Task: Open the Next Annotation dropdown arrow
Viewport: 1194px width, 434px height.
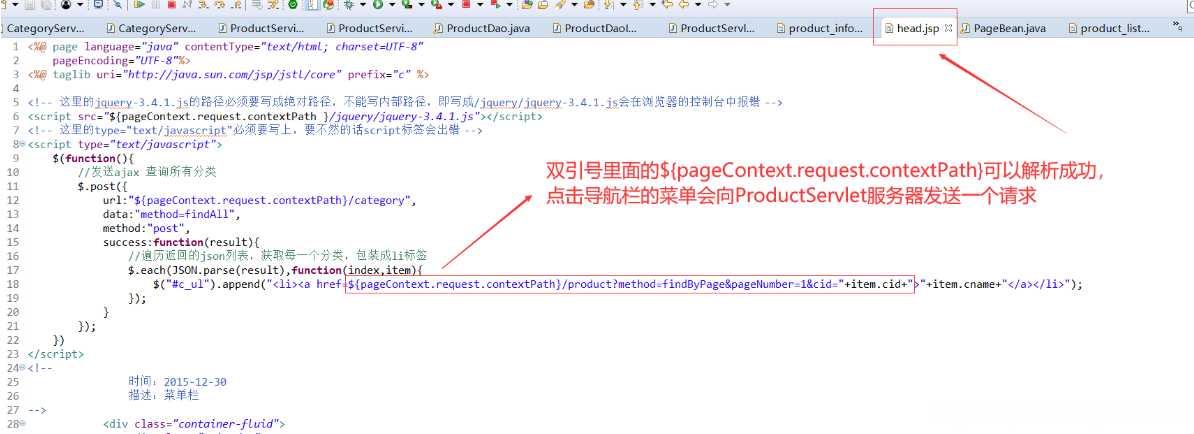Action: 623,5
